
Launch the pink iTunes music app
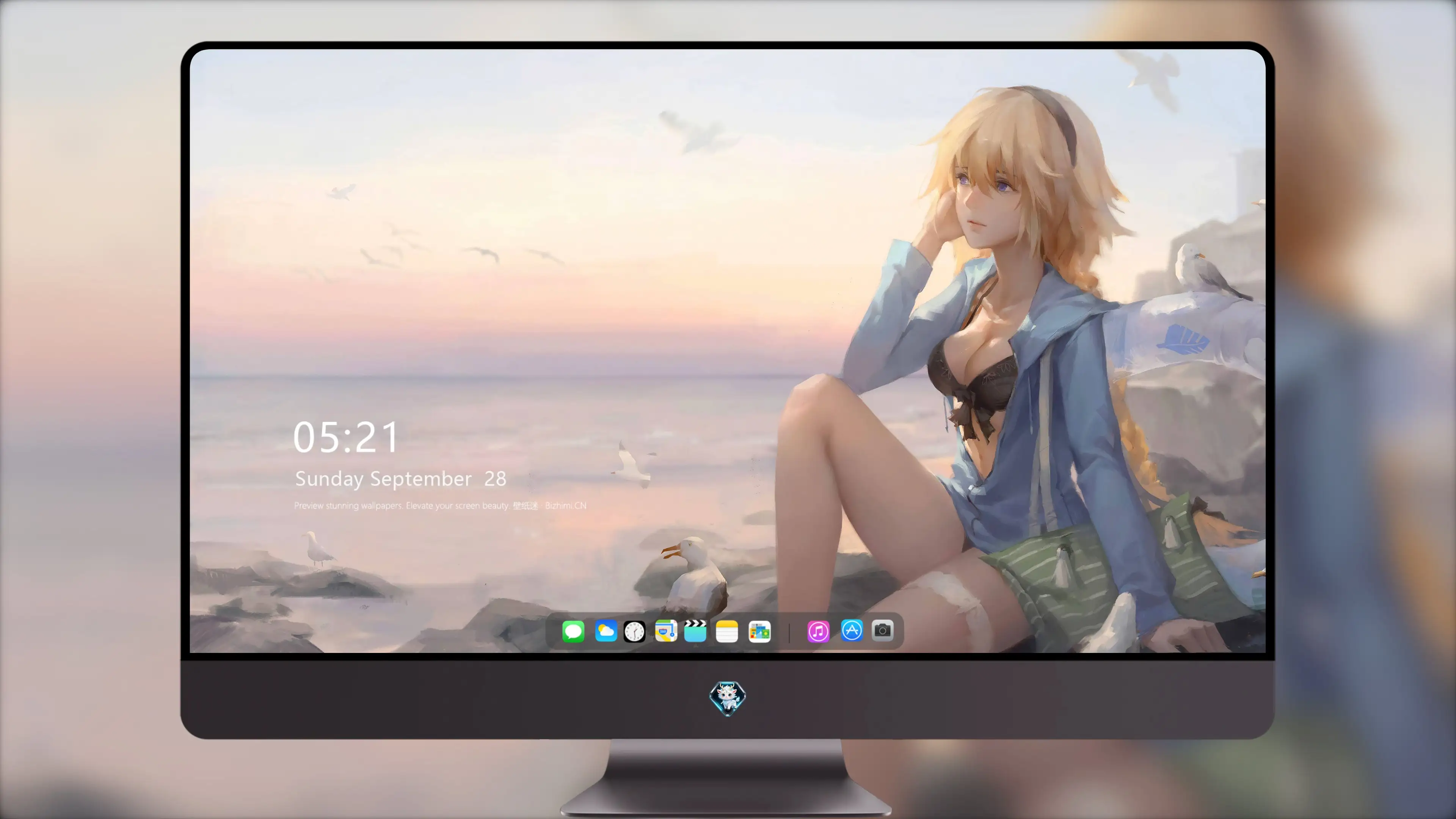(x=819, y=631)
